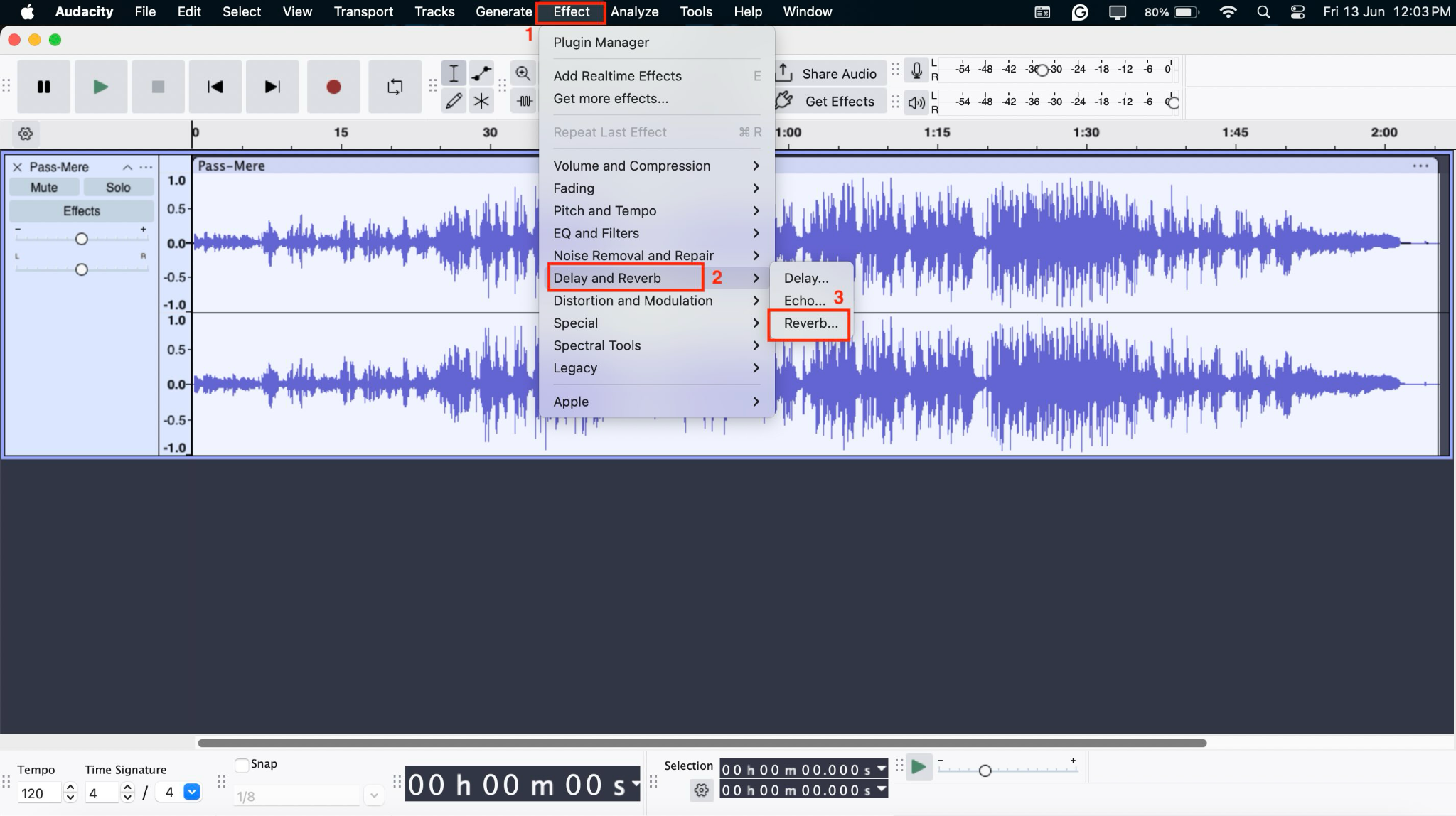Select the Multi-tool asterisk icon
Viewport: 1456px width, 816px height.
(481, 101)
